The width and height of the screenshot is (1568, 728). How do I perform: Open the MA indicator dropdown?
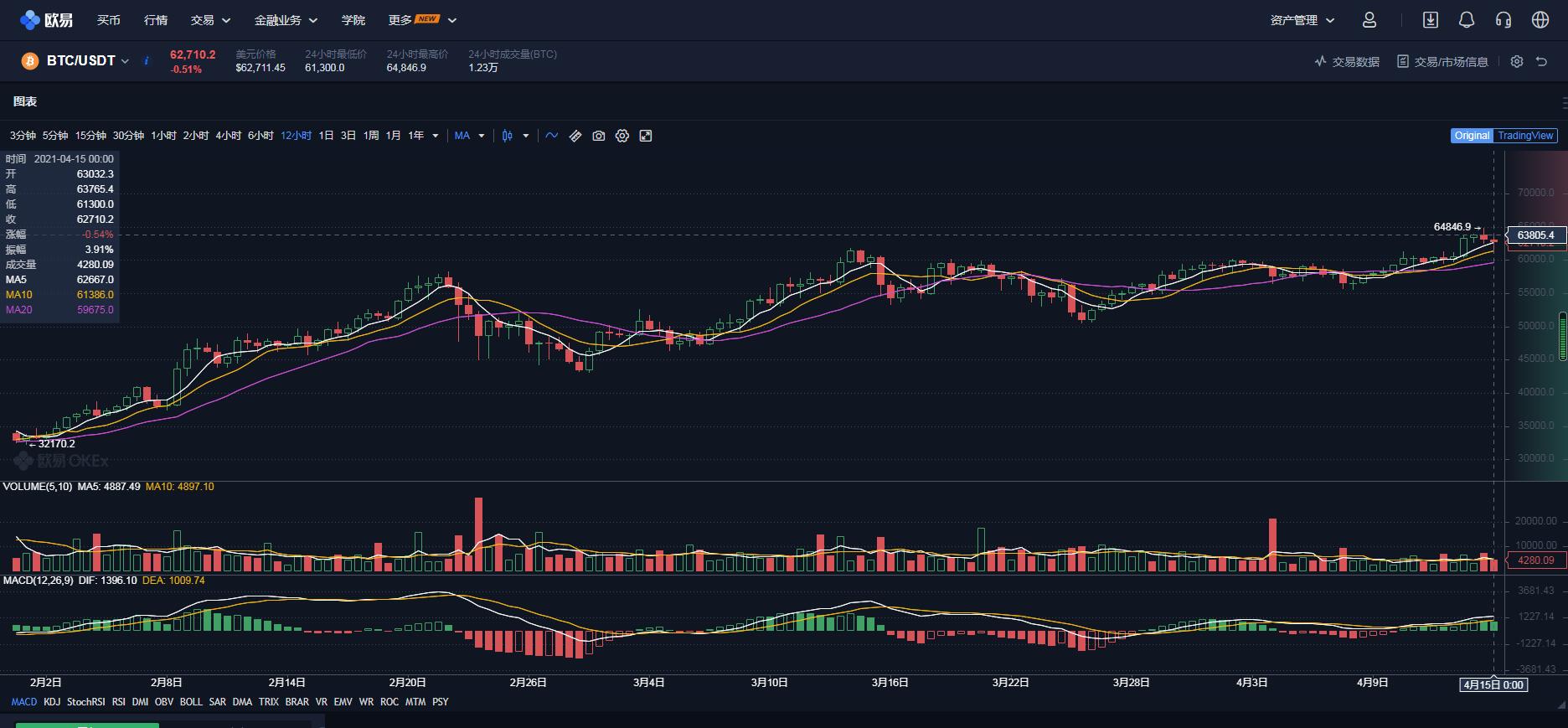[x=469, y=136]
